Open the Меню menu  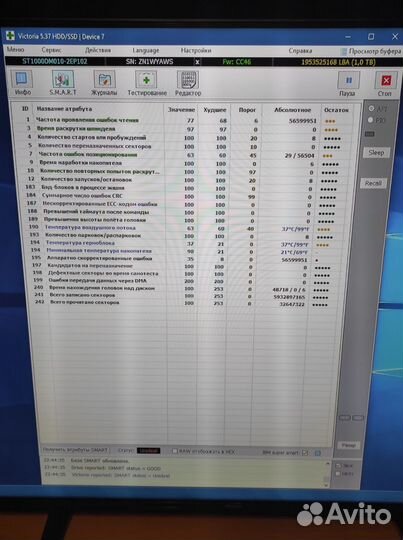[x=16, y=50]
